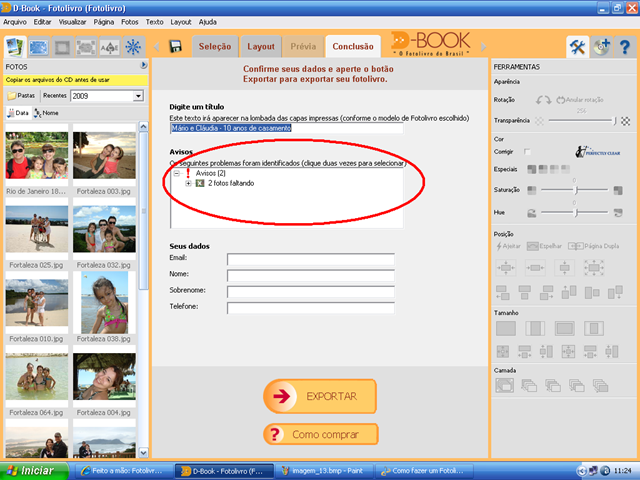This screenshot has height=480, width=640.
Task: Open the Photos panel icon
Action: click(x=15, y=47)
